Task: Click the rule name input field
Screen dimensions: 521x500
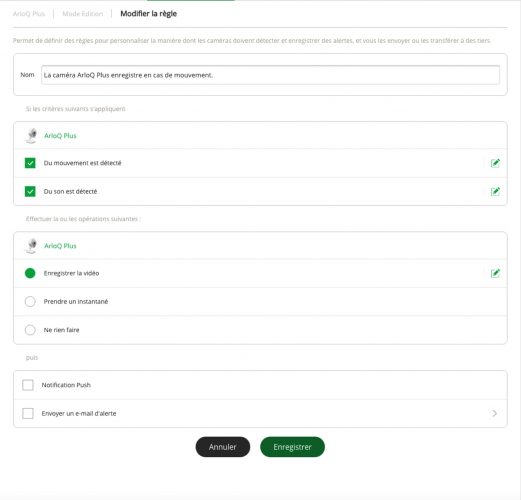Action: [x=270, y=75]
